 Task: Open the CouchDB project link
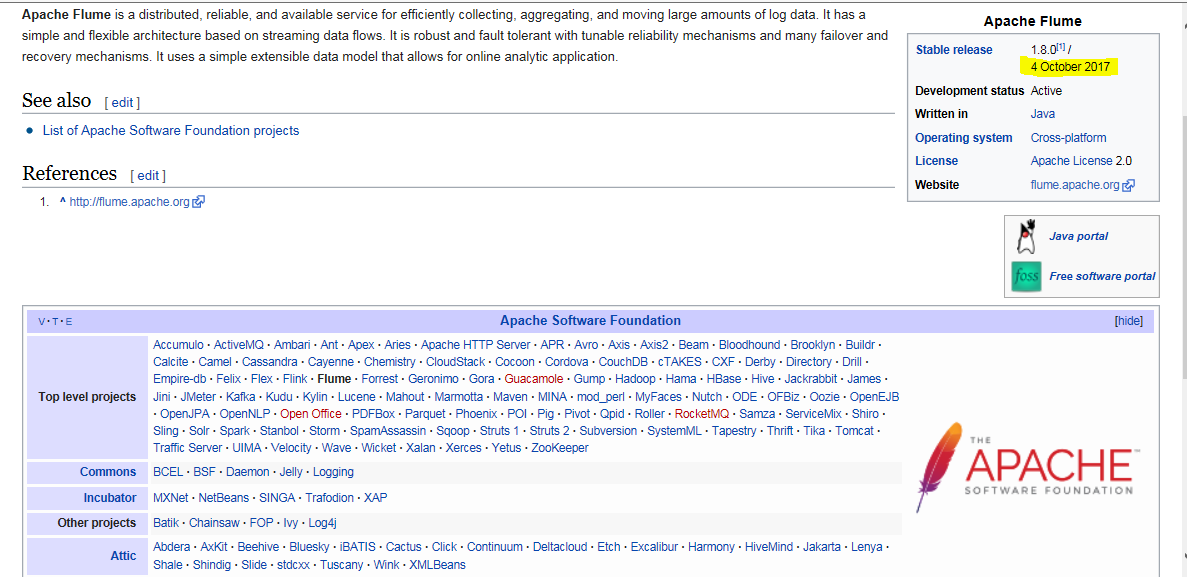point(623,362)
